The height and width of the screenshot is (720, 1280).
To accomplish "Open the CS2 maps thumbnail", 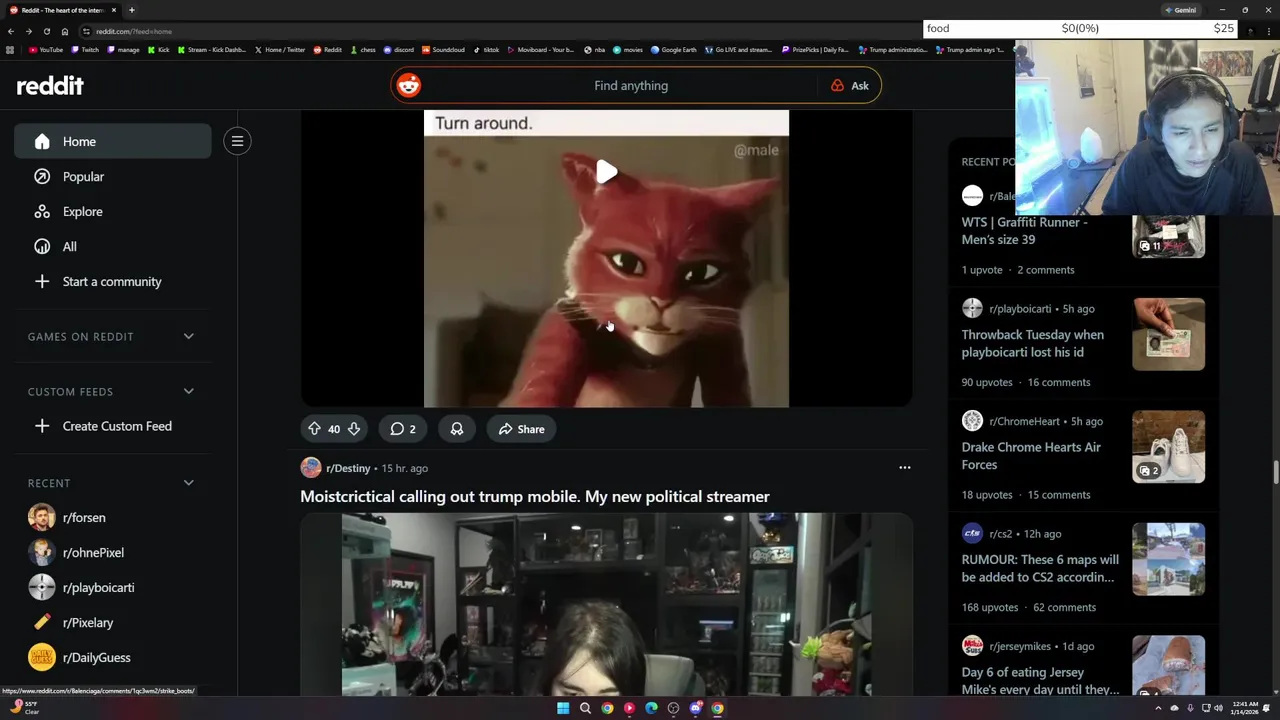I will coord(1168,559).
